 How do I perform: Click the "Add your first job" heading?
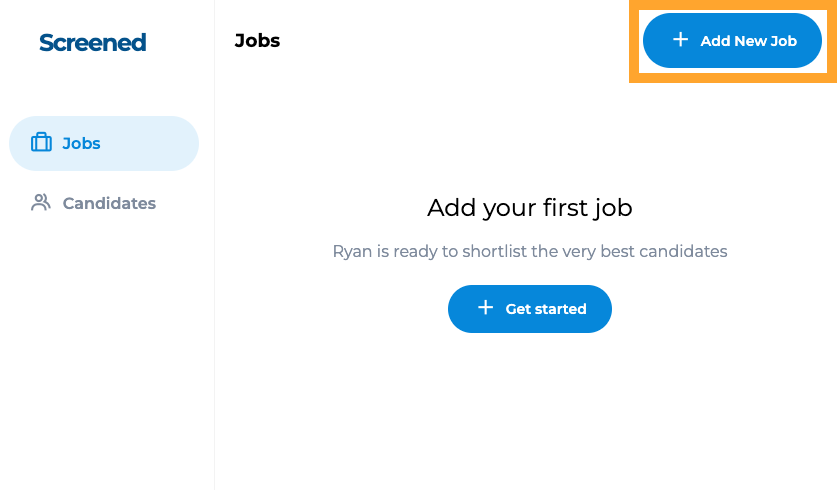(529, 208)
